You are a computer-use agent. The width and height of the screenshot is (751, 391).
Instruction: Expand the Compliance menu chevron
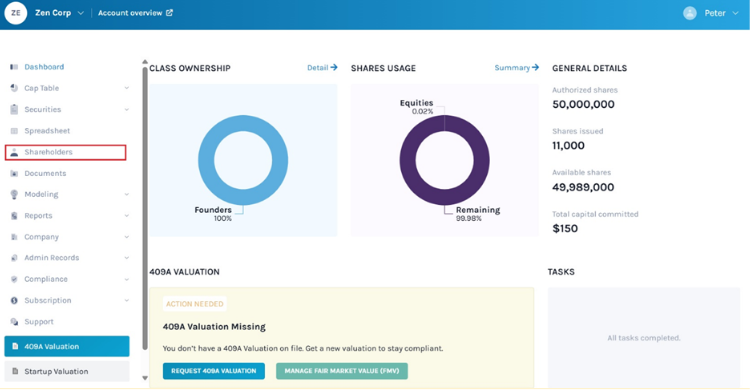pyautogui.click(x=126, y=279)
